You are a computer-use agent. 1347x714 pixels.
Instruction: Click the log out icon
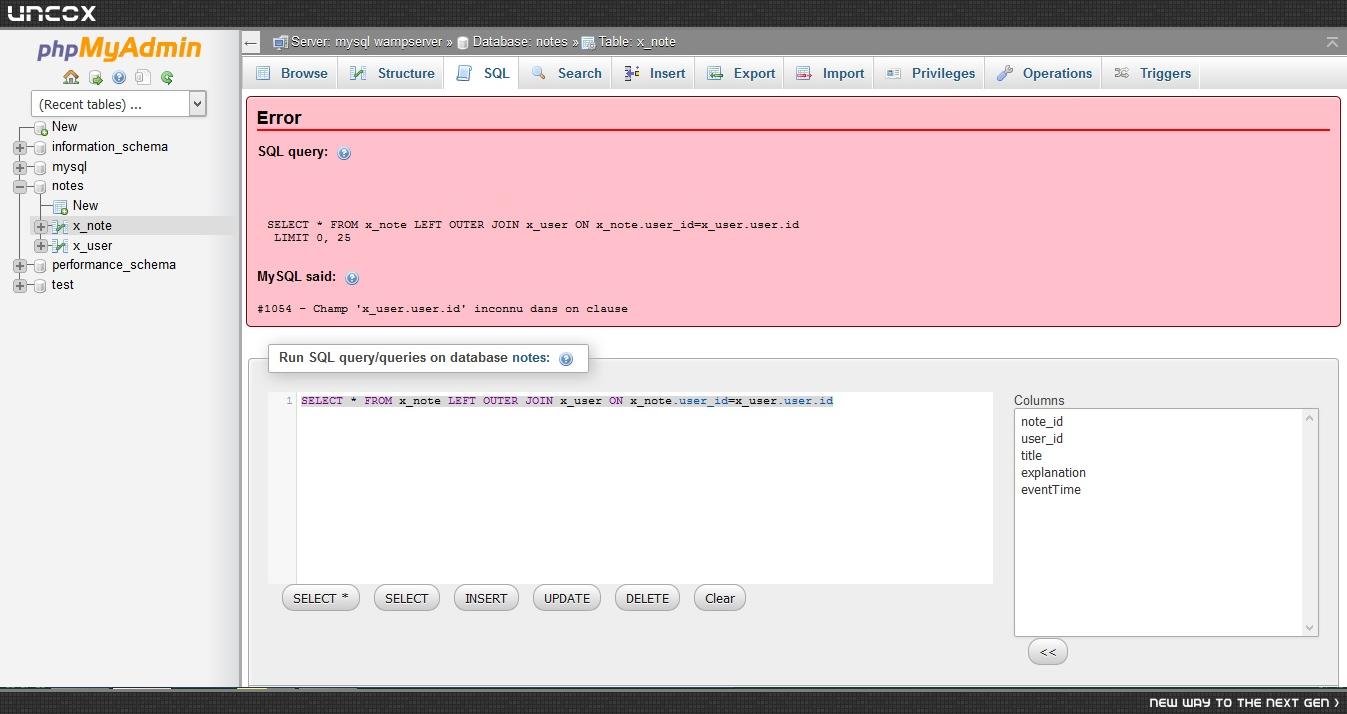[95, 77]
